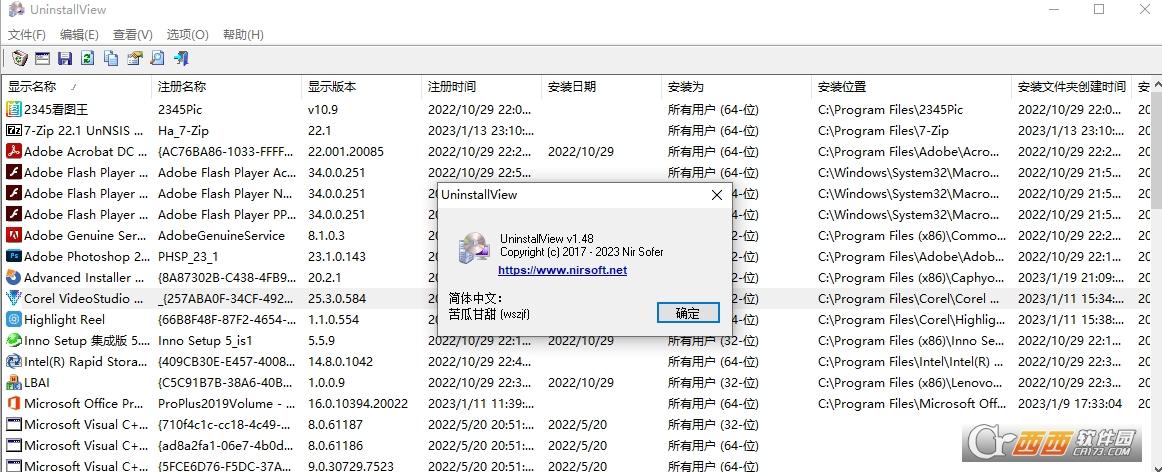Open the 查看(V) menu
This screenshot has height=472, width=1162.
tap(133, 35)
